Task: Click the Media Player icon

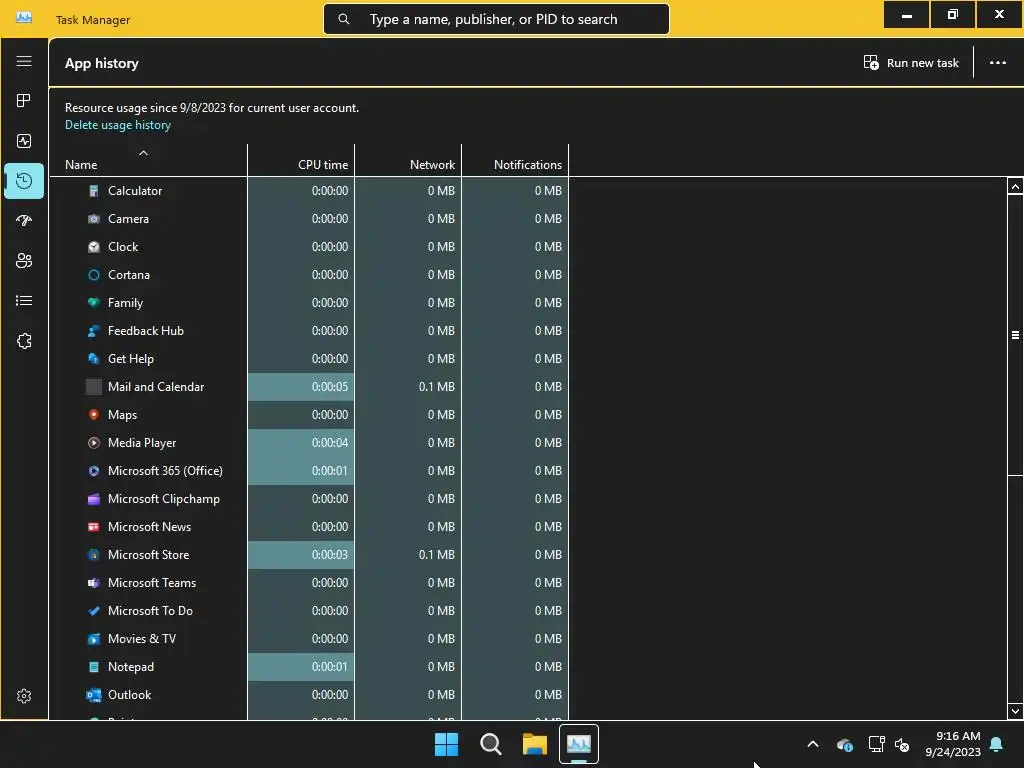Action: coord(93,443)
